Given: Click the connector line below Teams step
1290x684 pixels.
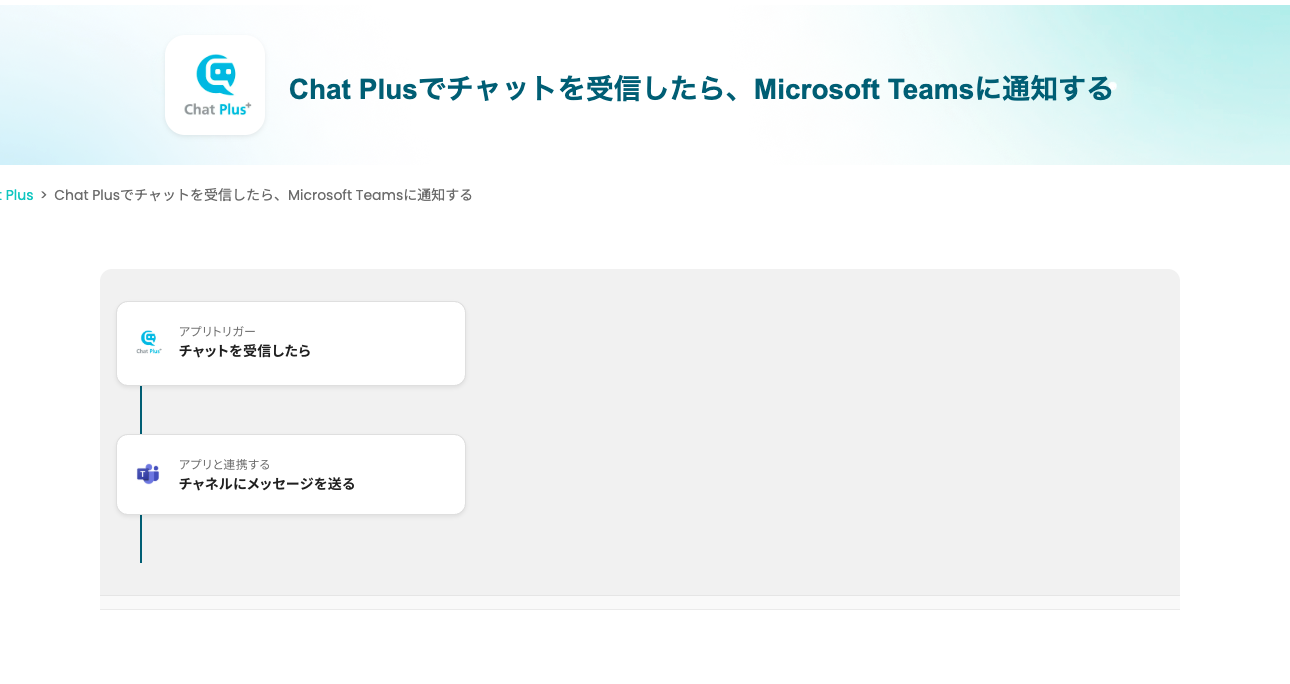Looking at the screenshot, I should (x=141, y=539).
